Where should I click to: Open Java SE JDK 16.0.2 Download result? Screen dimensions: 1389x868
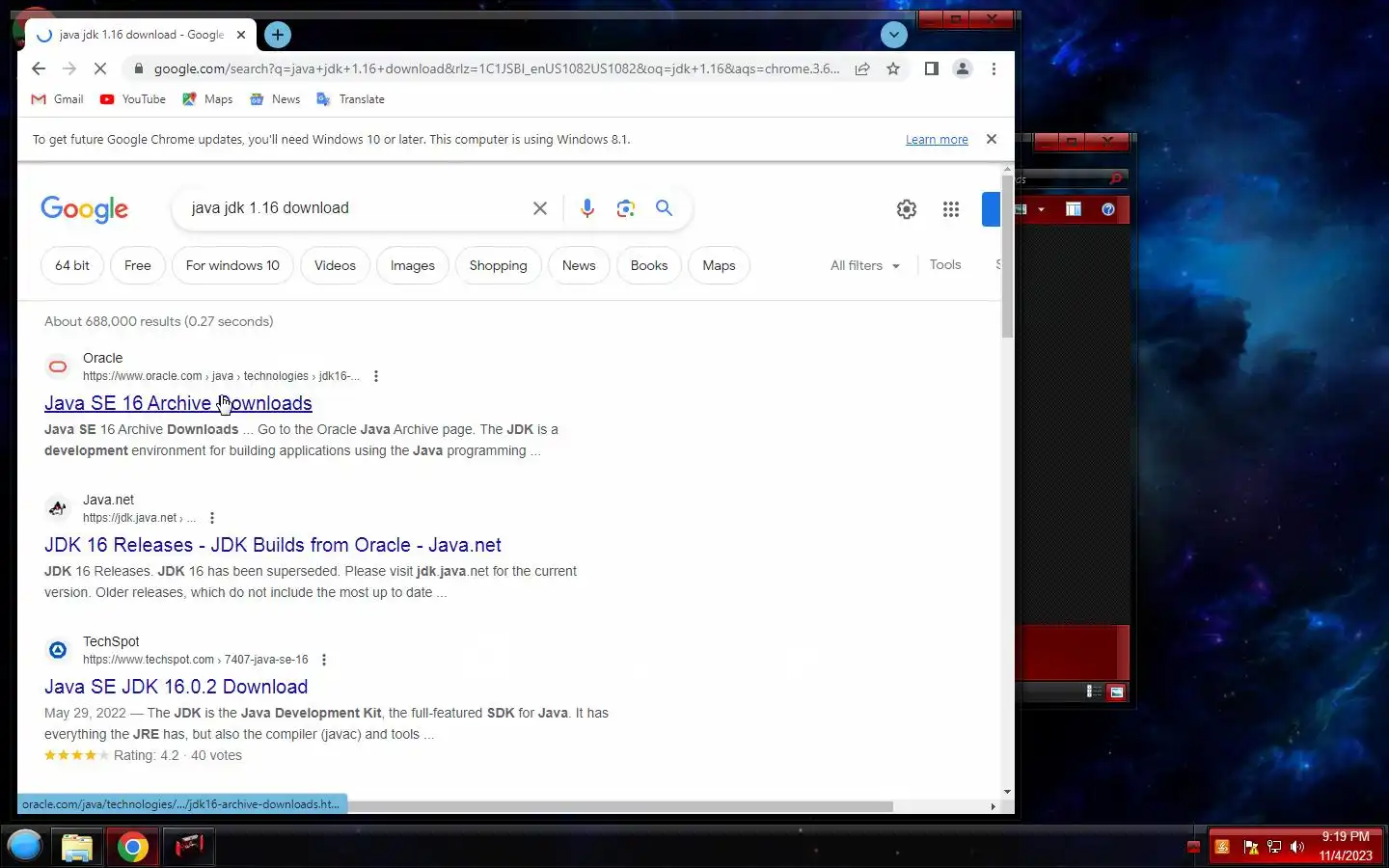pyautogui.click(x=177, y=687)
